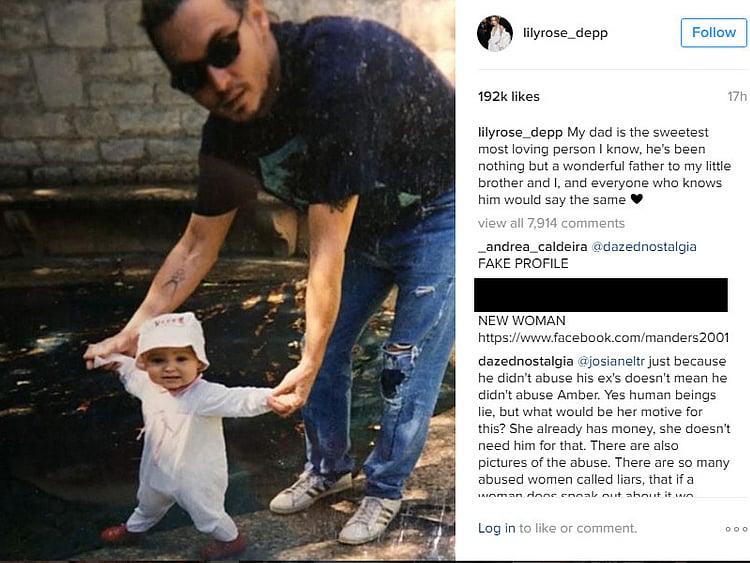Click the black heart emoji in caption
The height and width of the screenshot is (563, 750).
click(x=636, y=199)
